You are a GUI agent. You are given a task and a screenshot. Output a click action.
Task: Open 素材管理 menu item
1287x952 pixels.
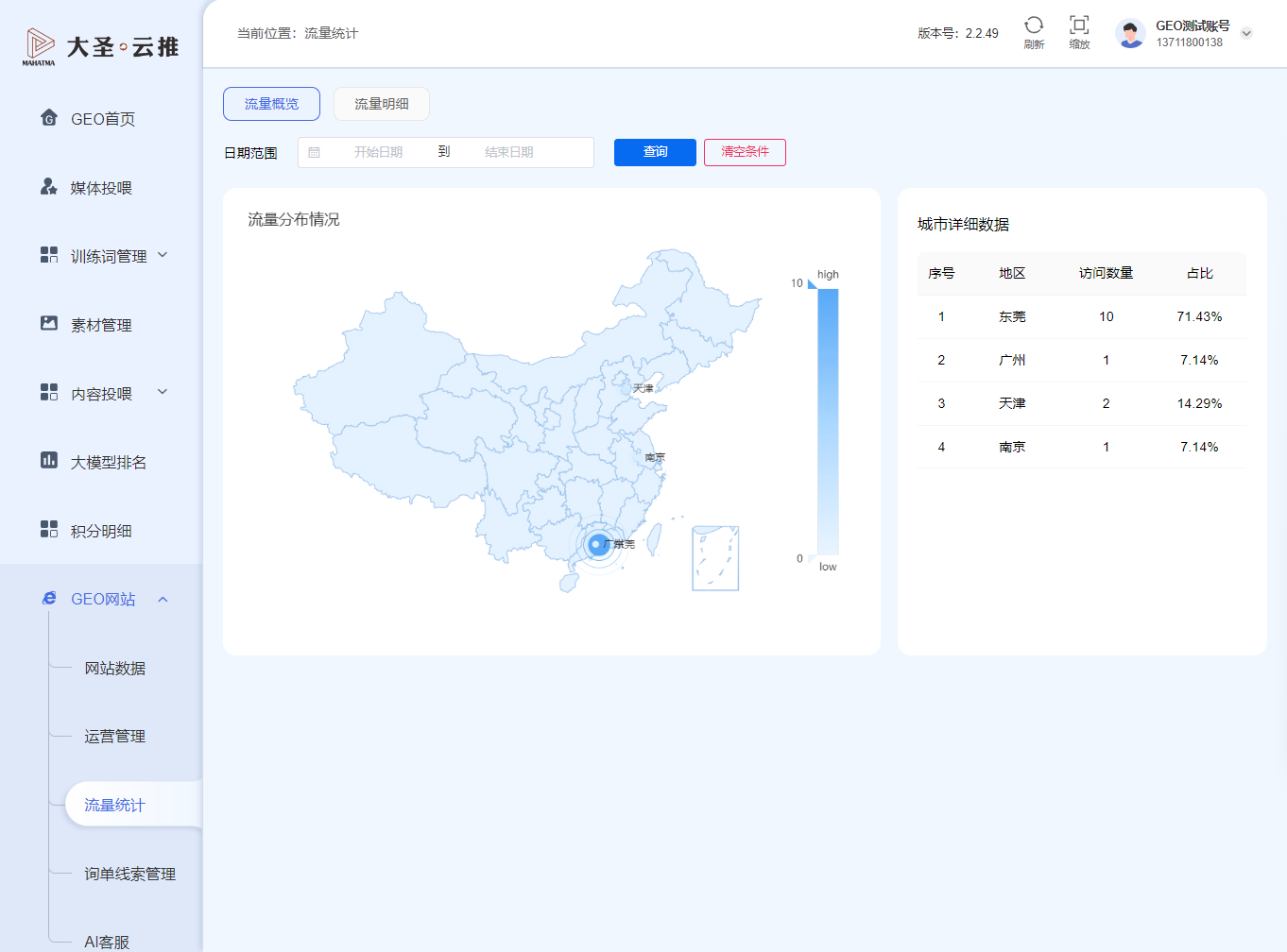click(101, 324)
